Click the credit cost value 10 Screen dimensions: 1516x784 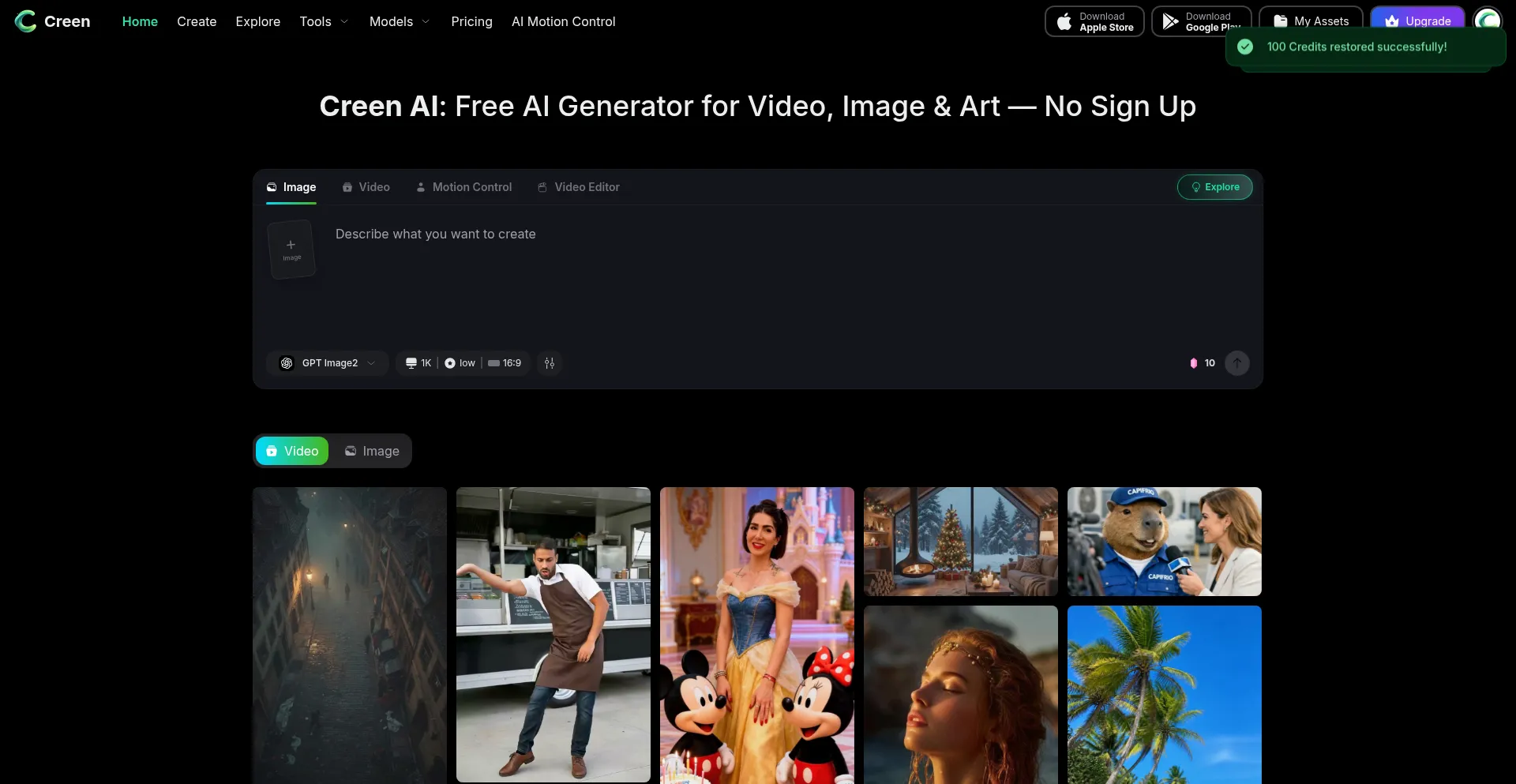1210,363
